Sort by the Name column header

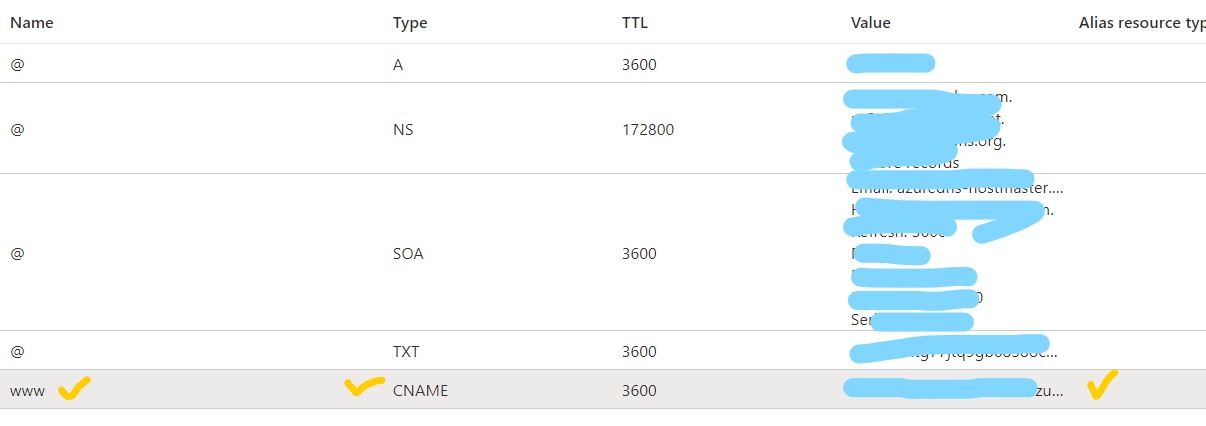coord(32,23)
